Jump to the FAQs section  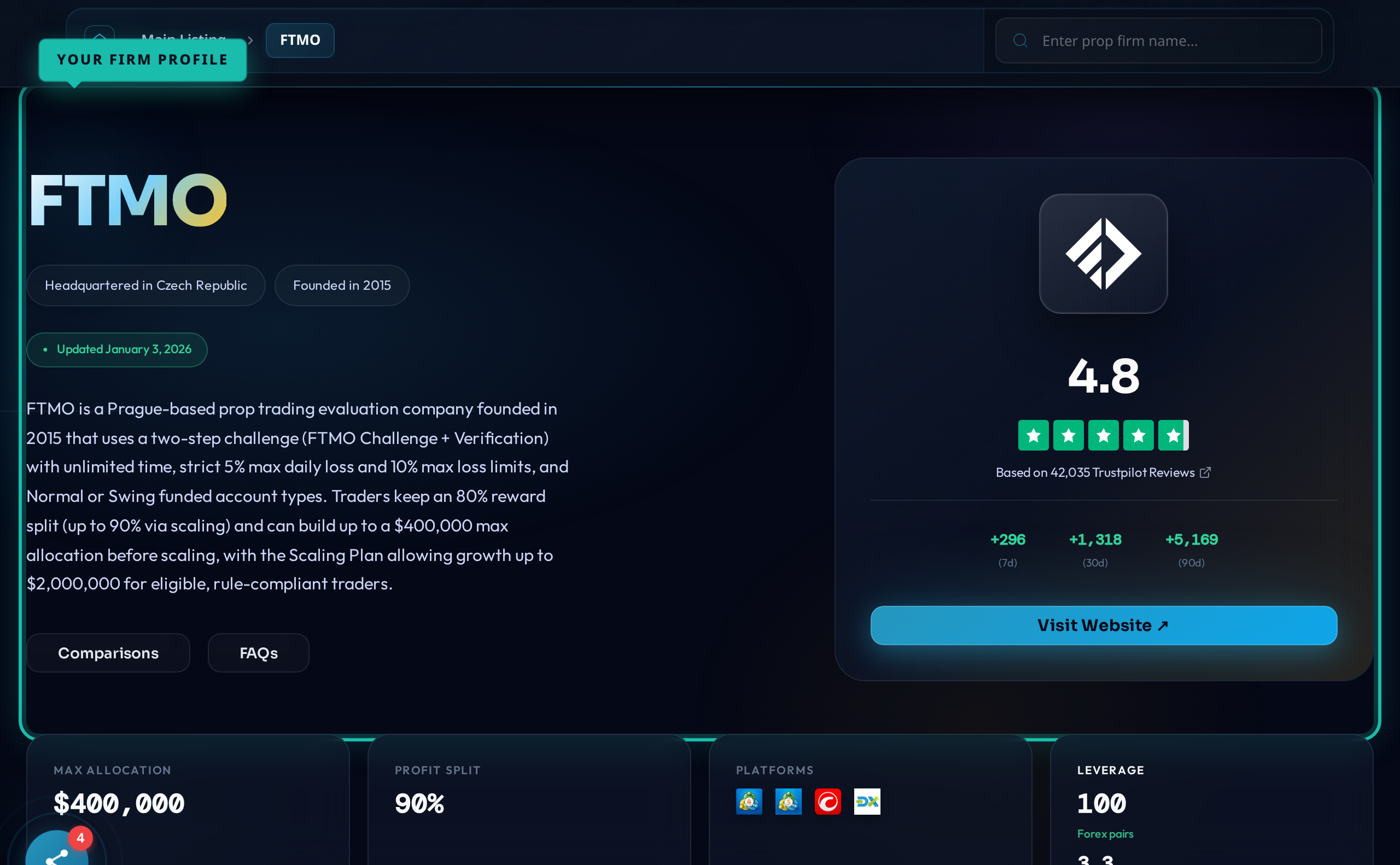pyautogui.click(x=259, y=653)
